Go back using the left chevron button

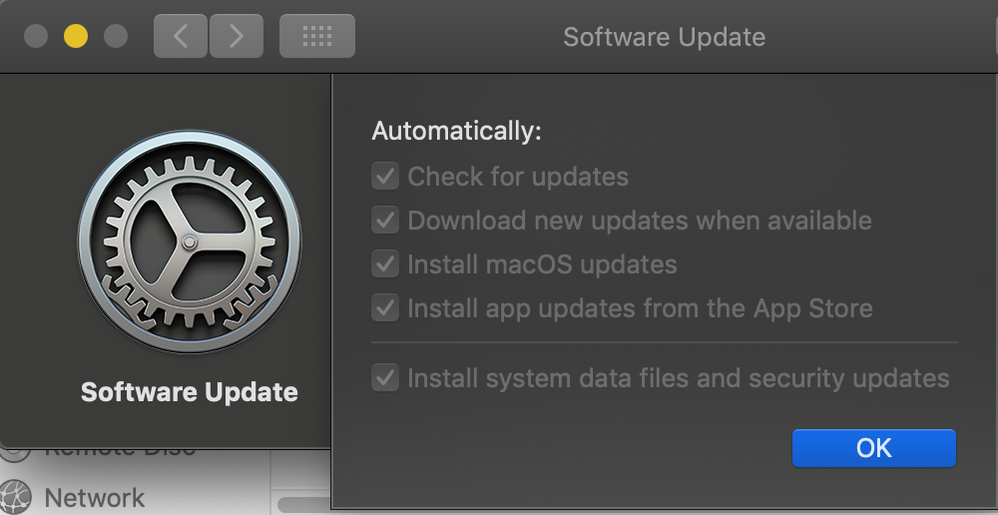(181, 36)
